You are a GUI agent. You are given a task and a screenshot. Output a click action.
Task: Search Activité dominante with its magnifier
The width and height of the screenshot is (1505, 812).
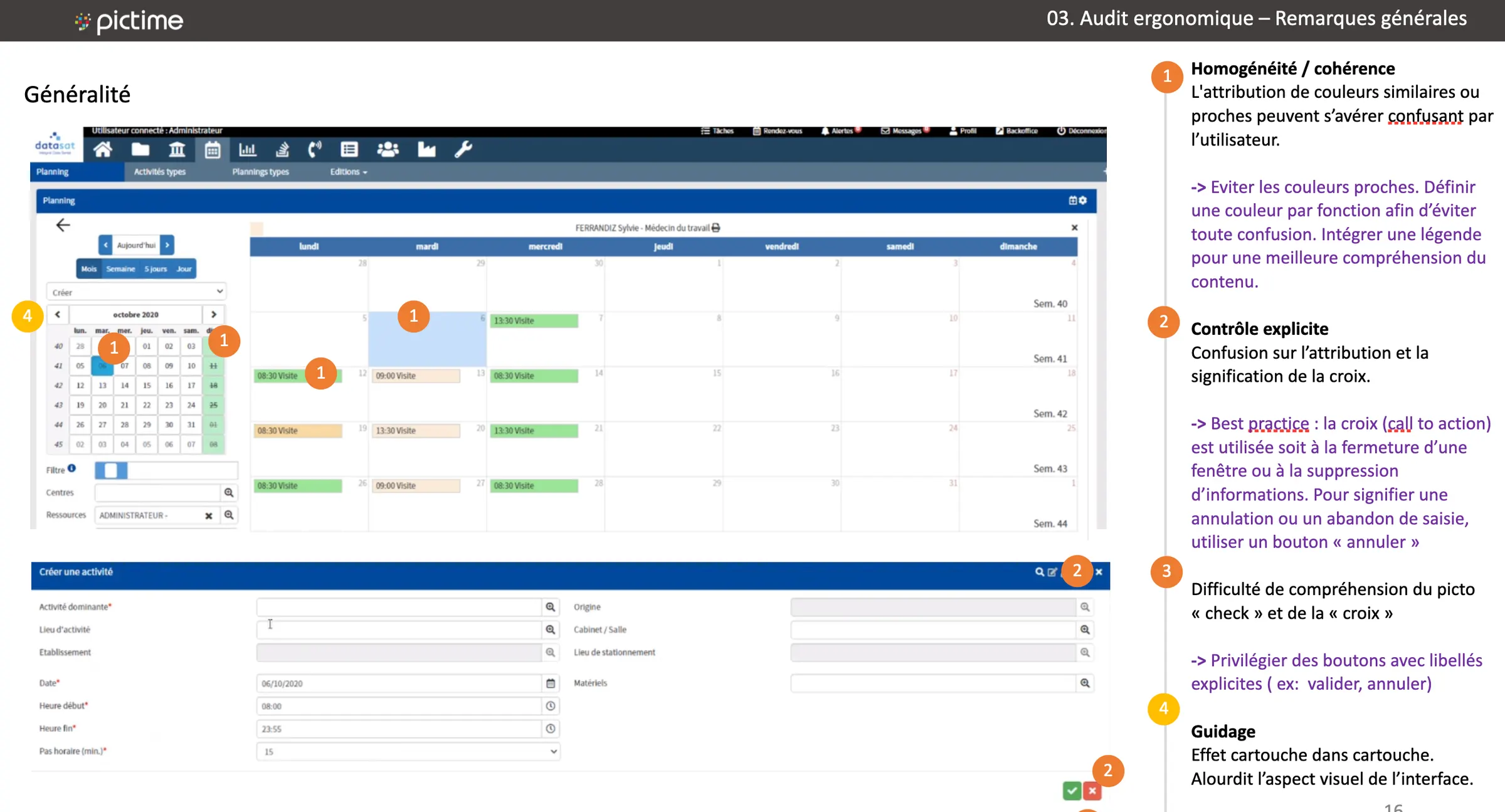(551, 607)
